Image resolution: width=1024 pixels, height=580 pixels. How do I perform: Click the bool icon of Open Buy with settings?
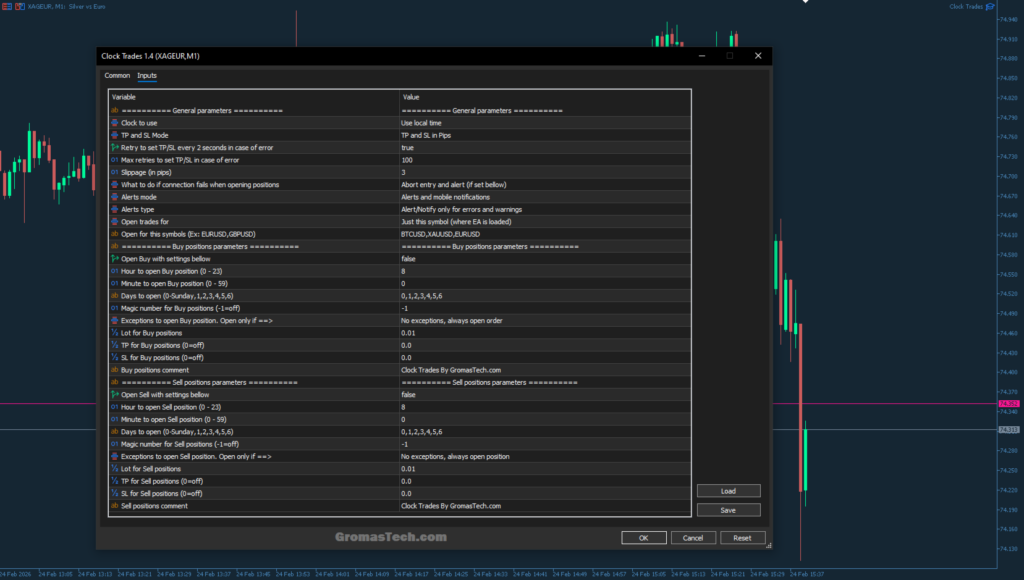115,259
